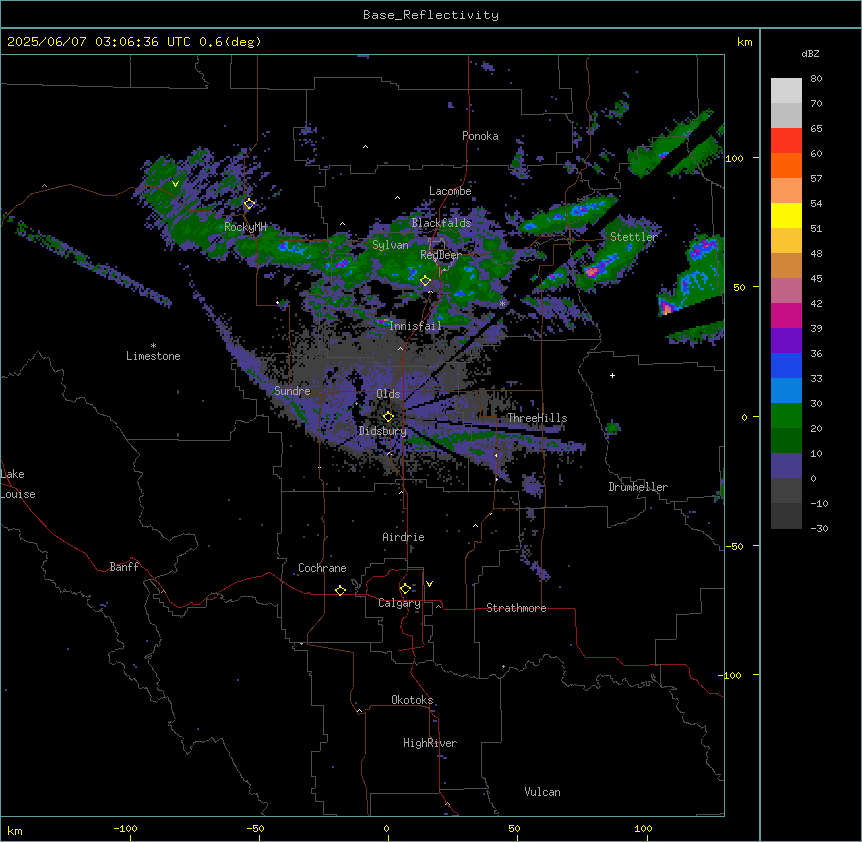Click the Strathmore label

(x=516, y=608)
